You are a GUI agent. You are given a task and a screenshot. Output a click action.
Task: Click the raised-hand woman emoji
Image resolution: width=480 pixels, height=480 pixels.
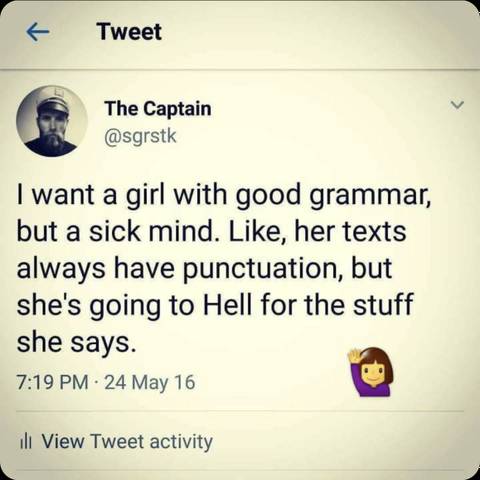pos(371,372)
